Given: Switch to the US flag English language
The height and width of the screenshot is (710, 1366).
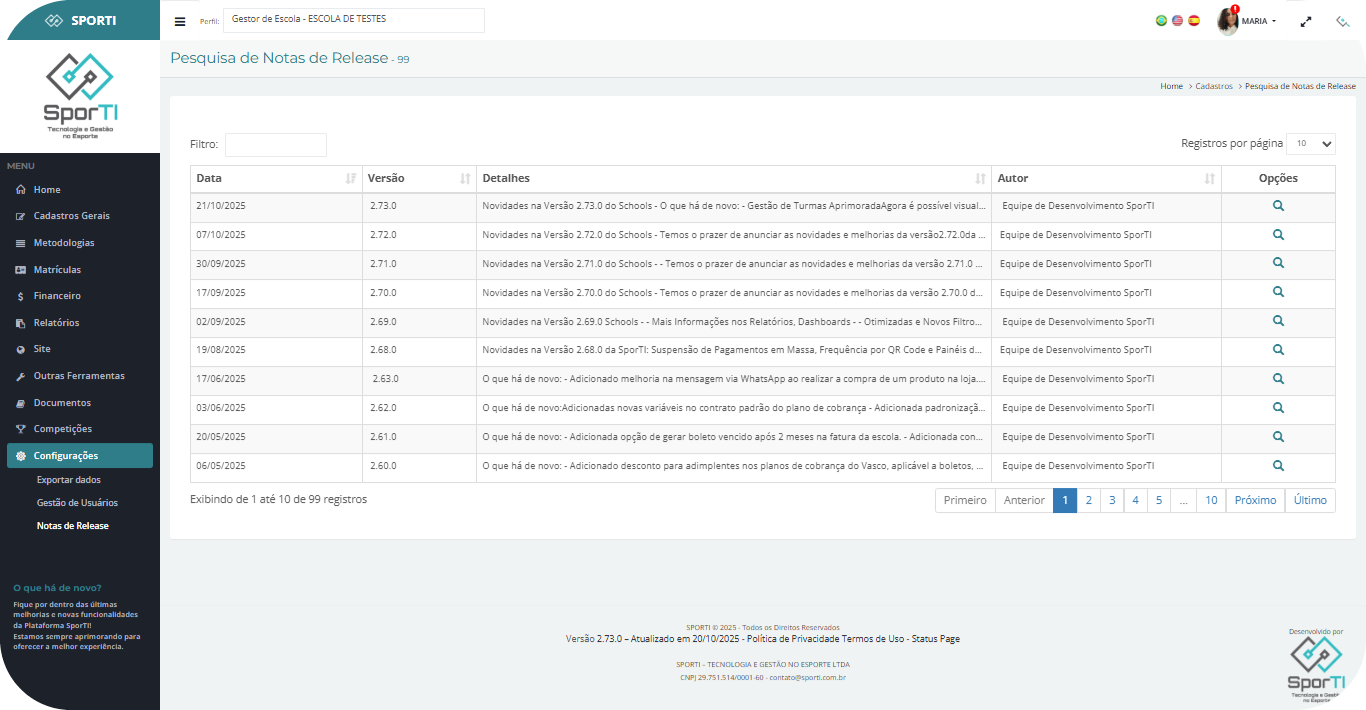Looking at the screenshot, I should click(x=1177, y=20).
